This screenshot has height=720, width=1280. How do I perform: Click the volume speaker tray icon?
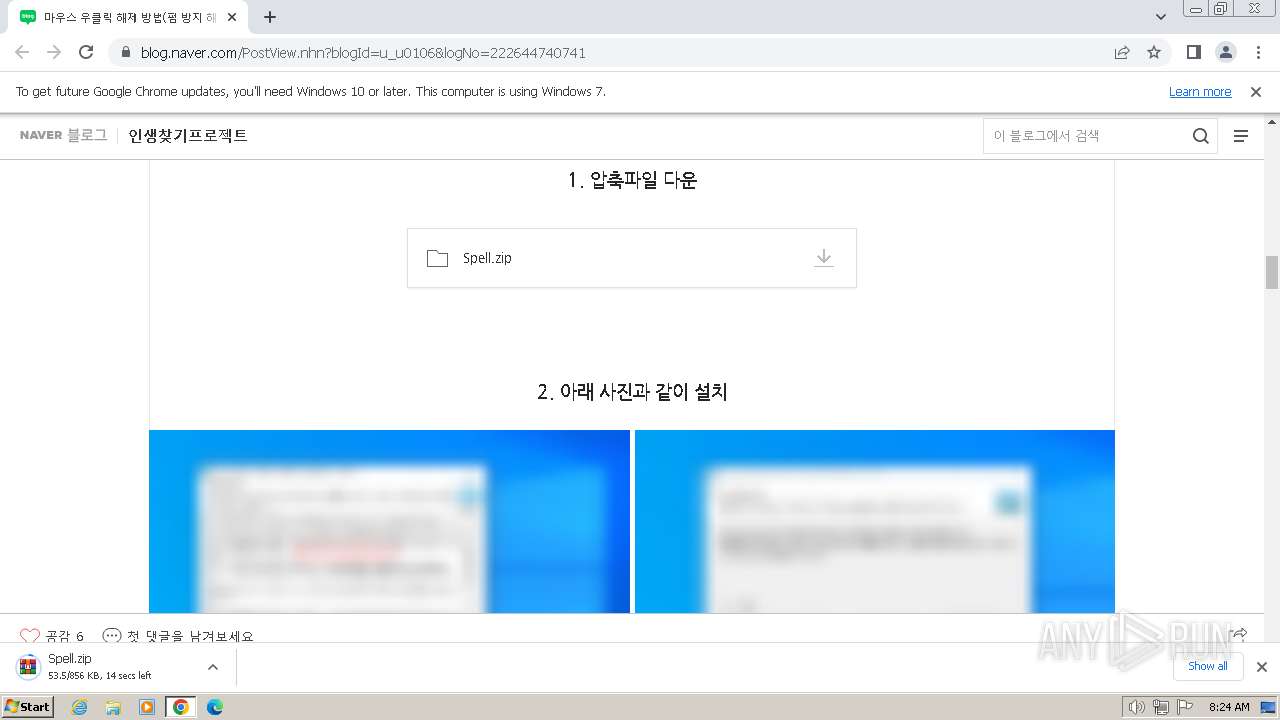1136,707
